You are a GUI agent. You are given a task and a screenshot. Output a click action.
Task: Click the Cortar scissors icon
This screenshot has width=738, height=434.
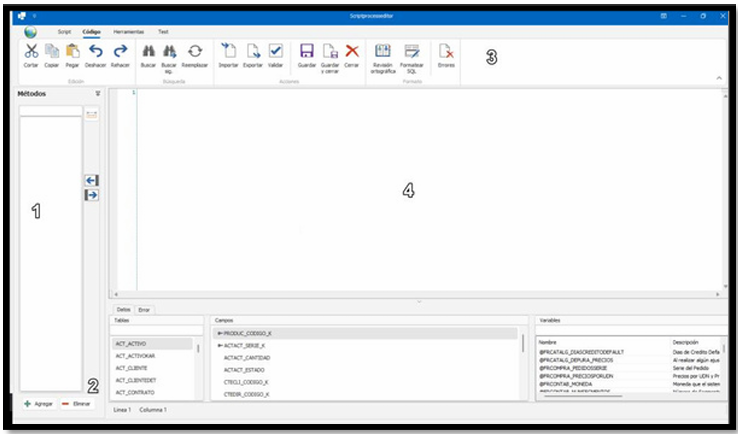31,51
